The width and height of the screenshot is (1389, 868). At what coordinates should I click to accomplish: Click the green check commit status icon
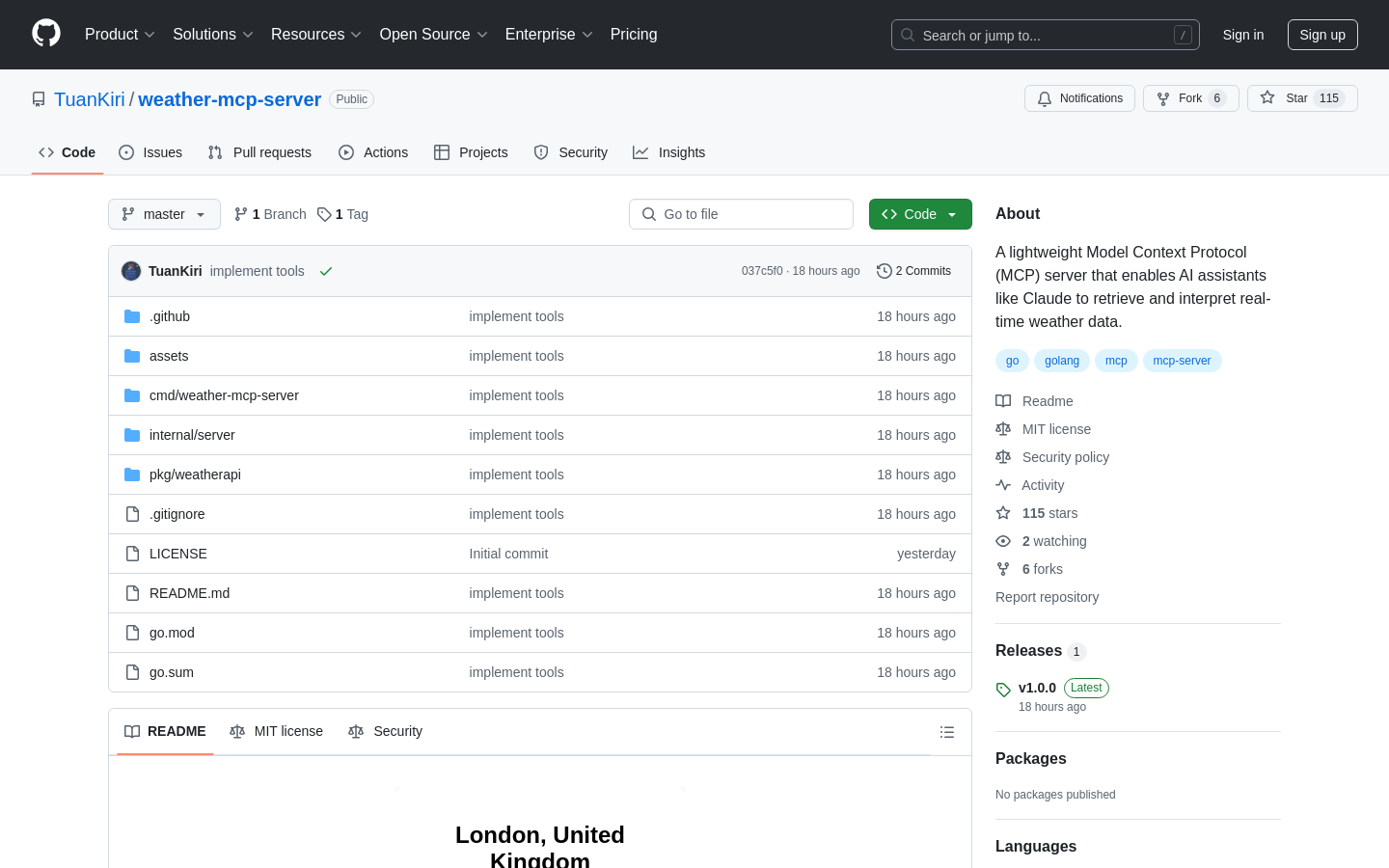click(x=326, y=271)
